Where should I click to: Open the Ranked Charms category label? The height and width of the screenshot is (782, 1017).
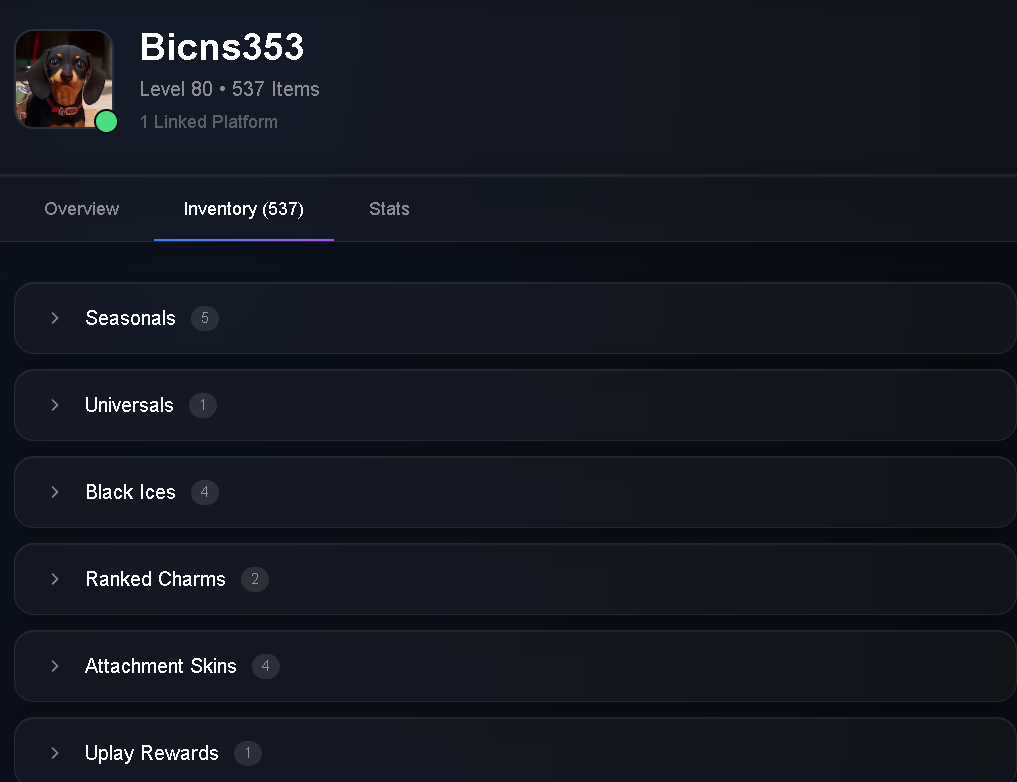[x=156, y=578]
